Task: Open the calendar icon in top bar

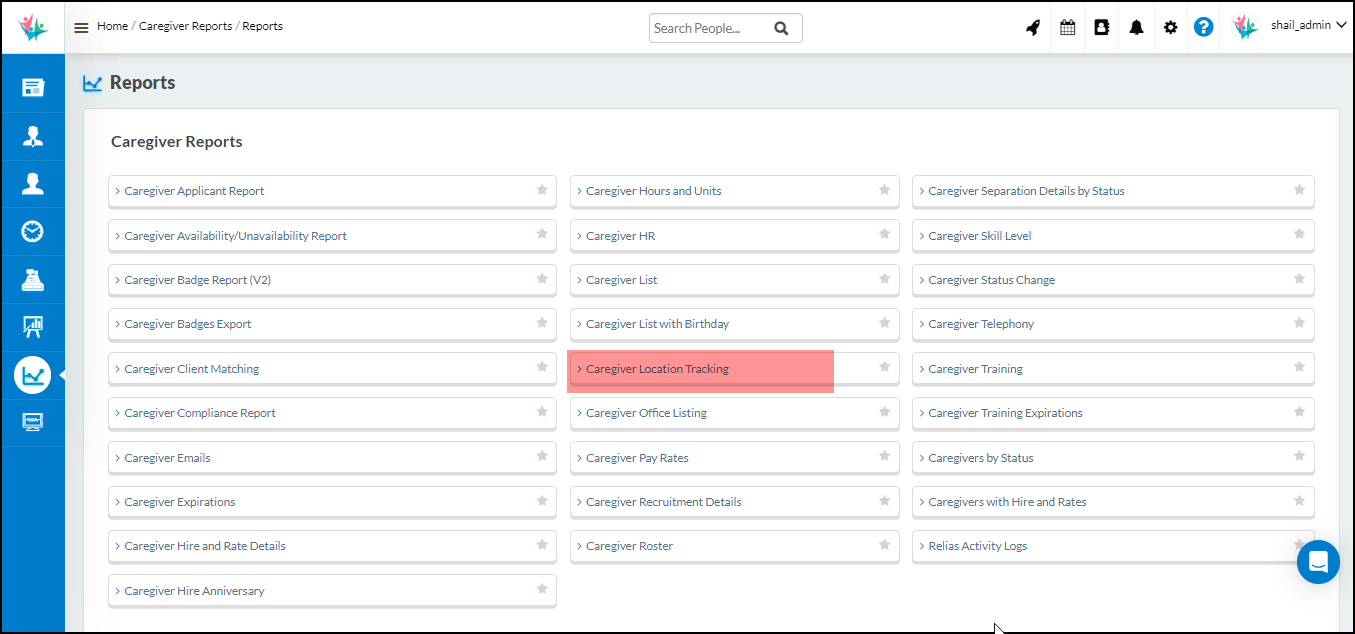Action: [x=1067, y=27]
